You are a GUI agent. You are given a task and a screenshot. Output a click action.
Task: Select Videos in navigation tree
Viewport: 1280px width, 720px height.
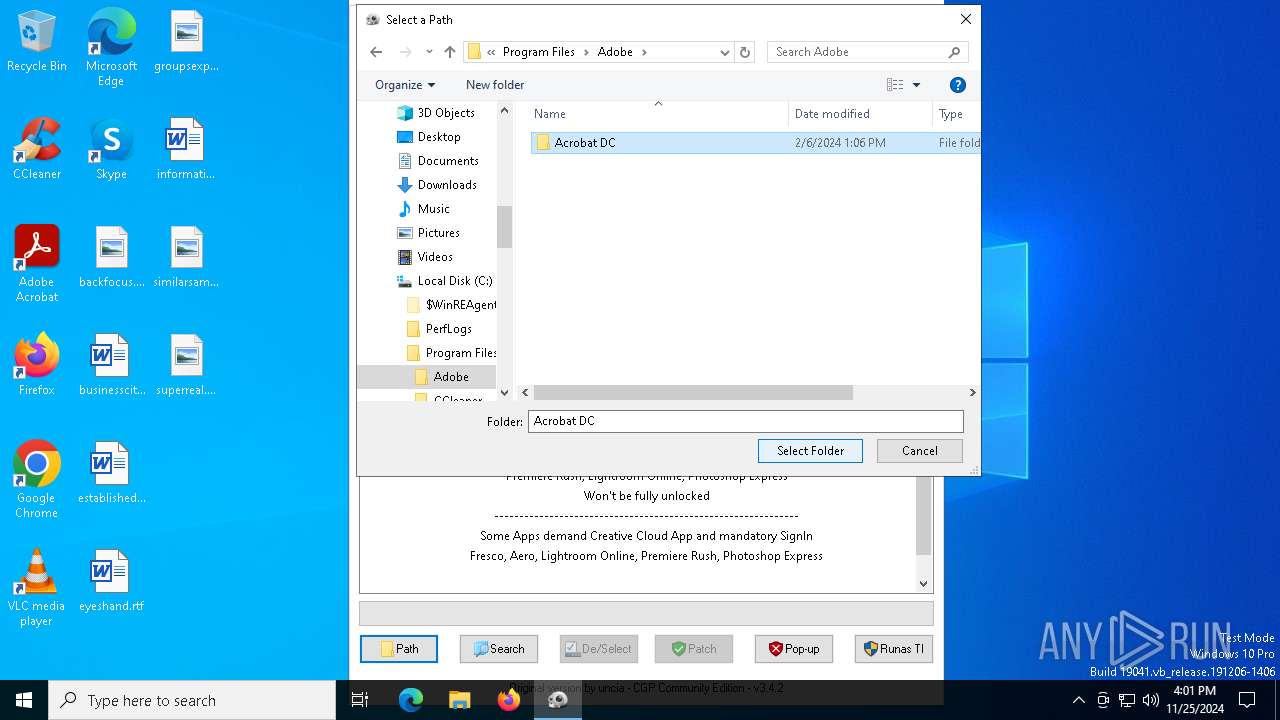(x=425, y=257)
